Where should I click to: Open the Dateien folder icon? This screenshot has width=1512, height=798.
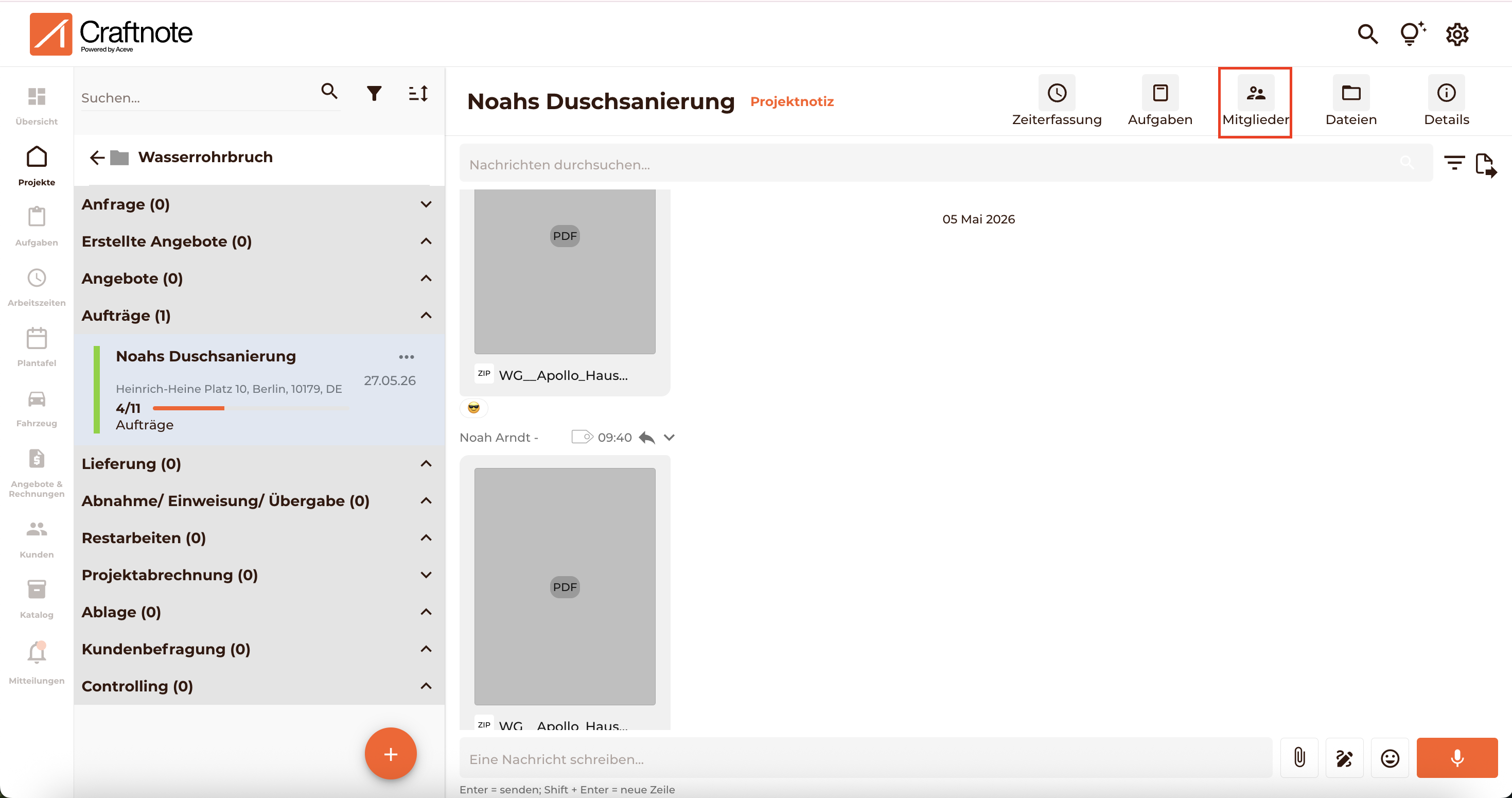(x=1350, y=93)
